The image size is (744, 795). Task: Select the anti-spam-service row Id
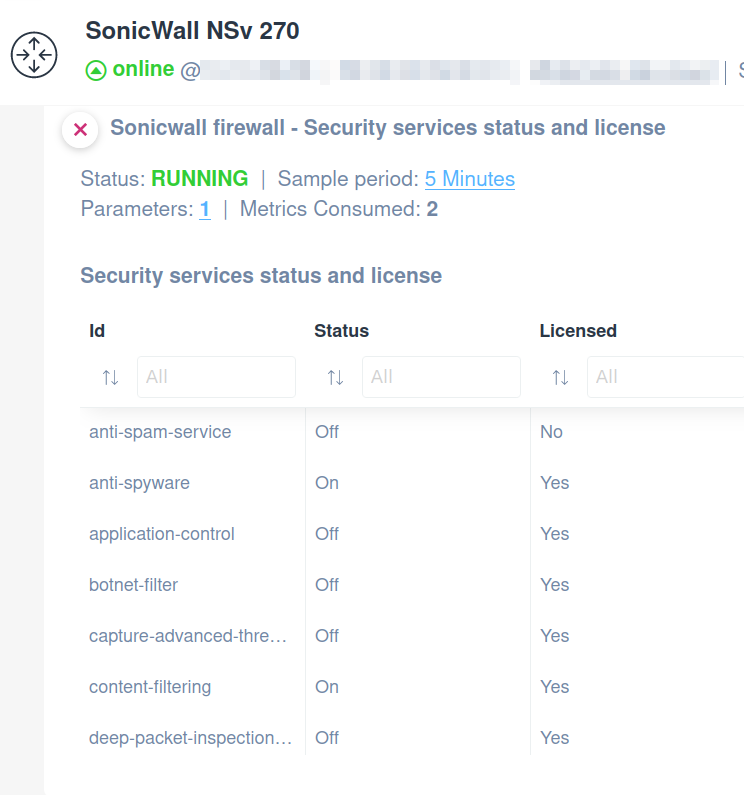point(160,432)
